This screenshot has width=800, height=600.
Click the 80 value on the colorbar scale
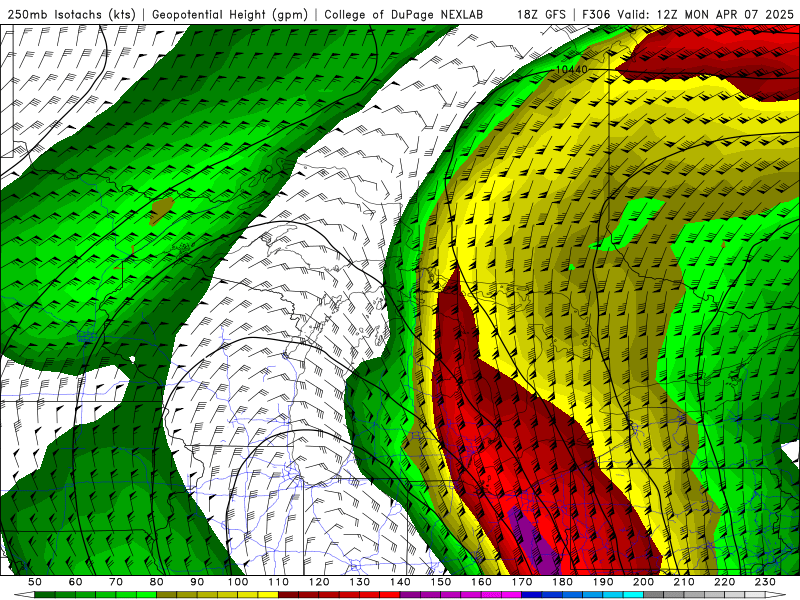156,582
